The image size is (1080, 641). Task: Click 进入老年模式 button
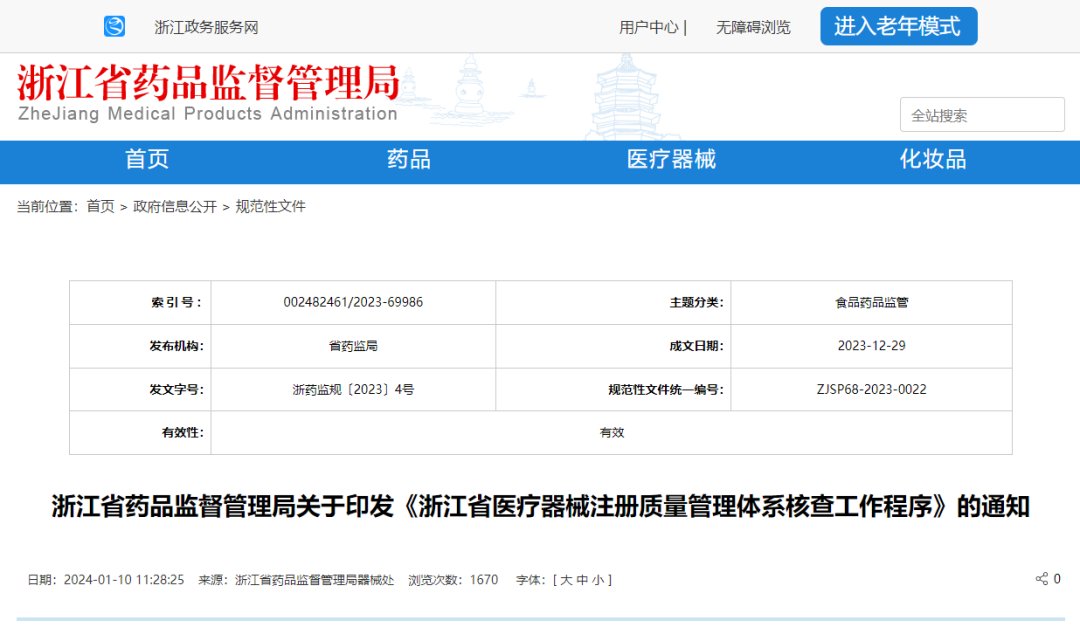tap(898, 26)
